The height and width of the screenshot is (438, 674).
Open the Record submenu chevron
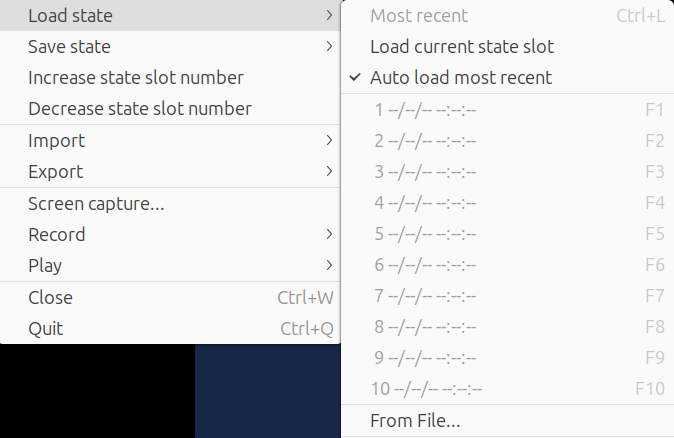coord(329,234)
